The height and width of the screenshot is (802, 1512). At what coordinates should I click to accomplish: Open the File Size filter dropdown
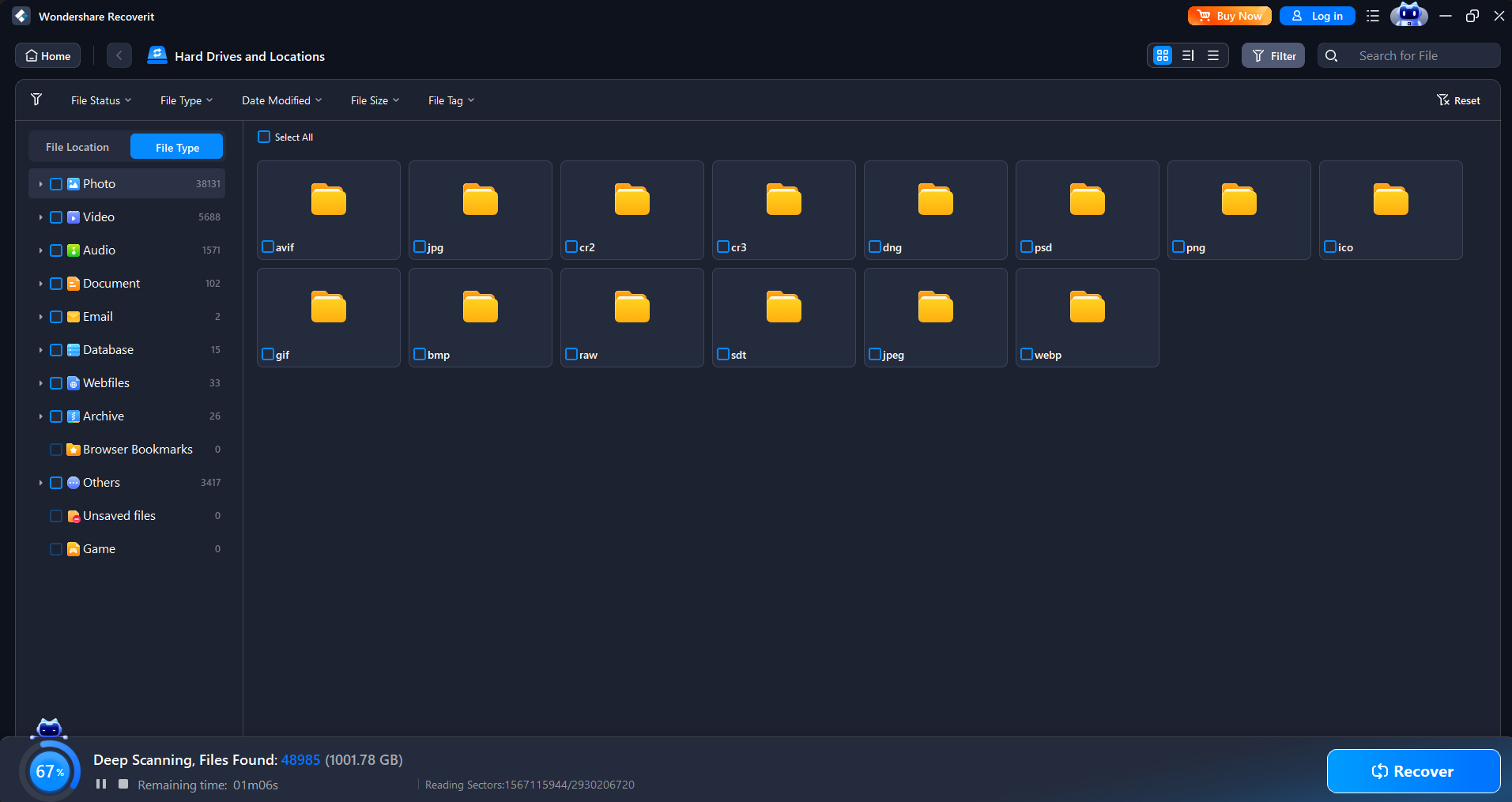coord(373,100)
